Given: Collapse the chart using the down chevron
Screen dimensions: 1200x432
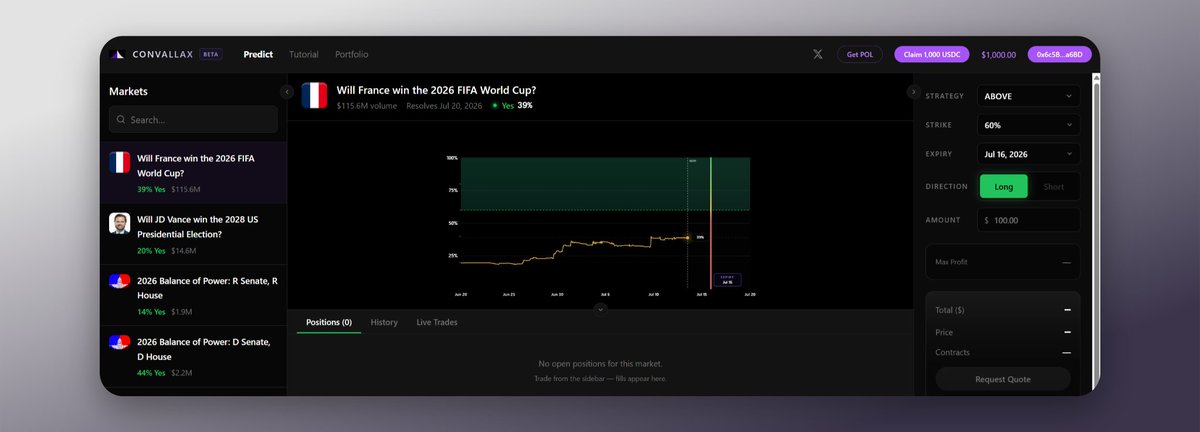Looking at the screenshot, I should click(600, 309).
